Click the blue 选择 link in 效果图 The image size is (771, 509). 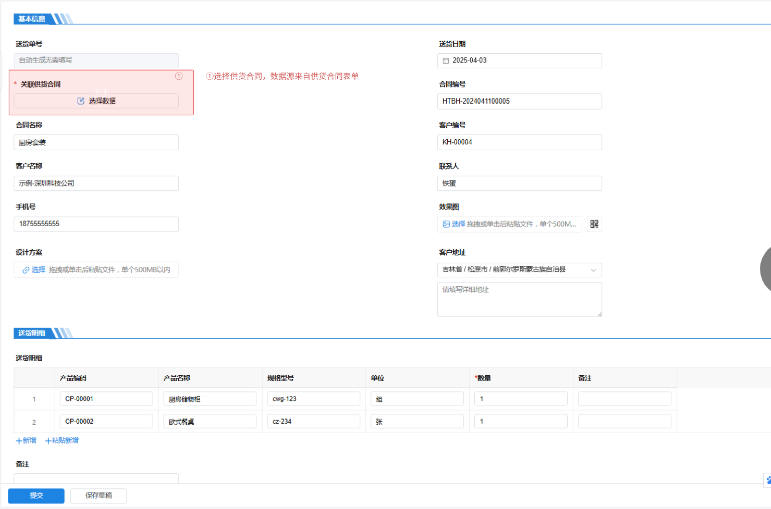coord(458,224)
